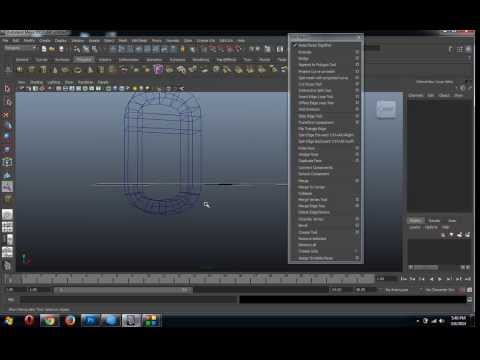This screenshot has width=480, height=360.
Task: Choose the Lasso select tool
Action: [7, 102]
